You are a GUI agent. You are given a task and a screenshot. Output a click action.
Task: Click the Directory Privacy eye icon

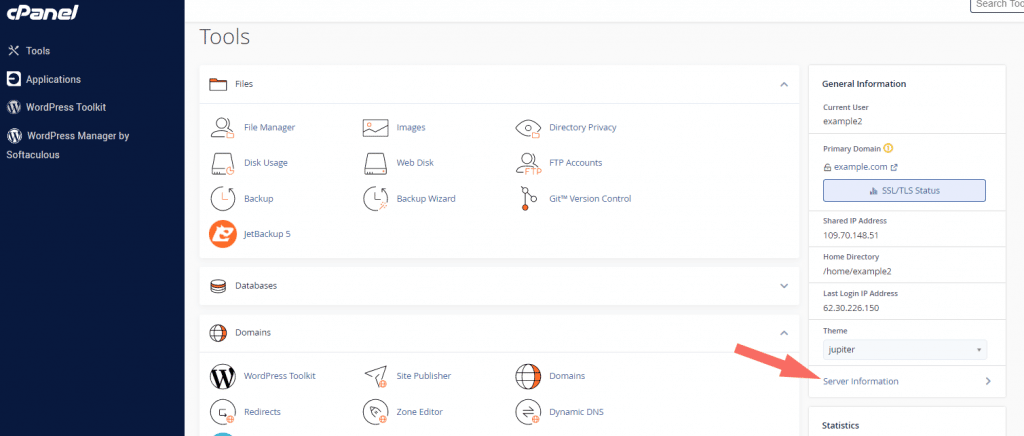(528, 128)
